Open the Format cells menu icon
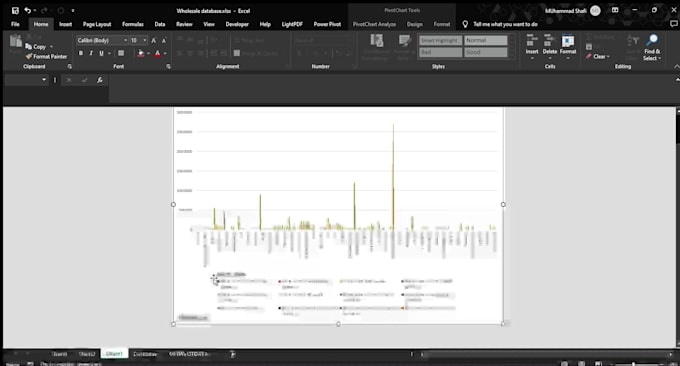Screen dimensions: 680x366 568,41
